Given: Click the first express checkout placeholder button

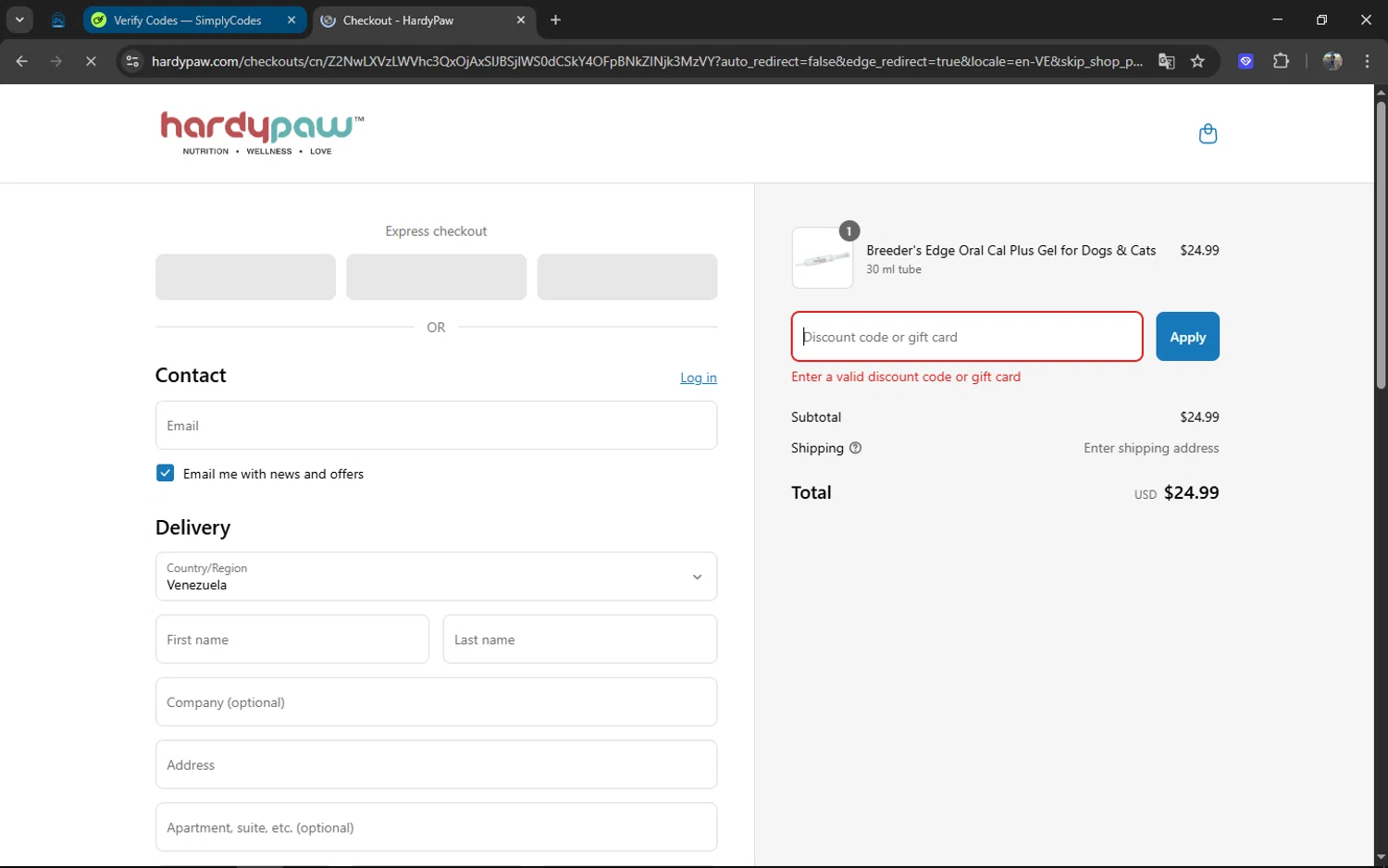Looking at the screenshot, I should tap(245, 277).
